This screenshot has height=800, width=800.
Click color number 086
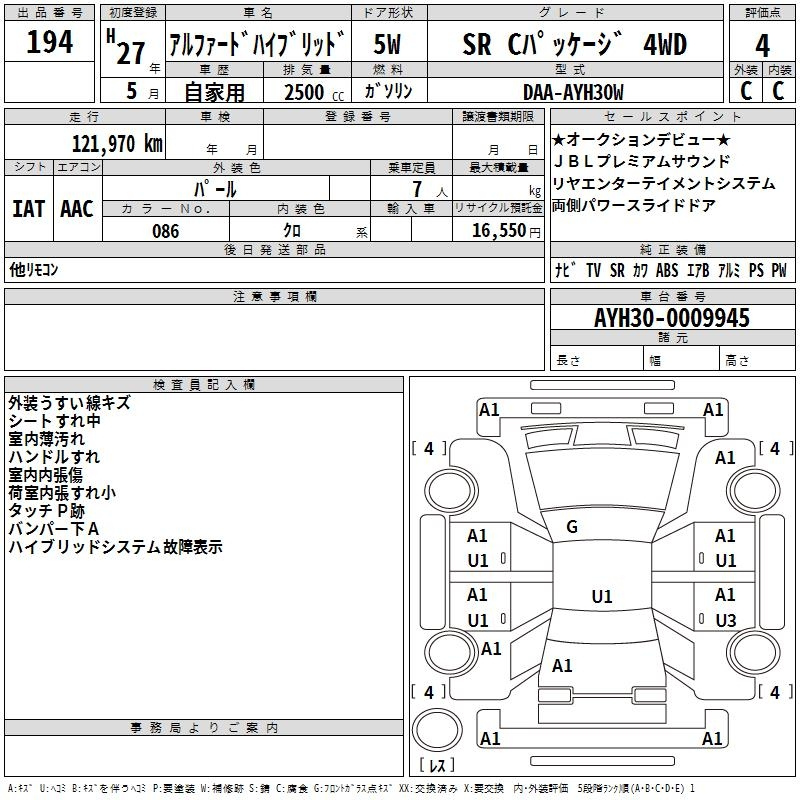coord(165,231)
